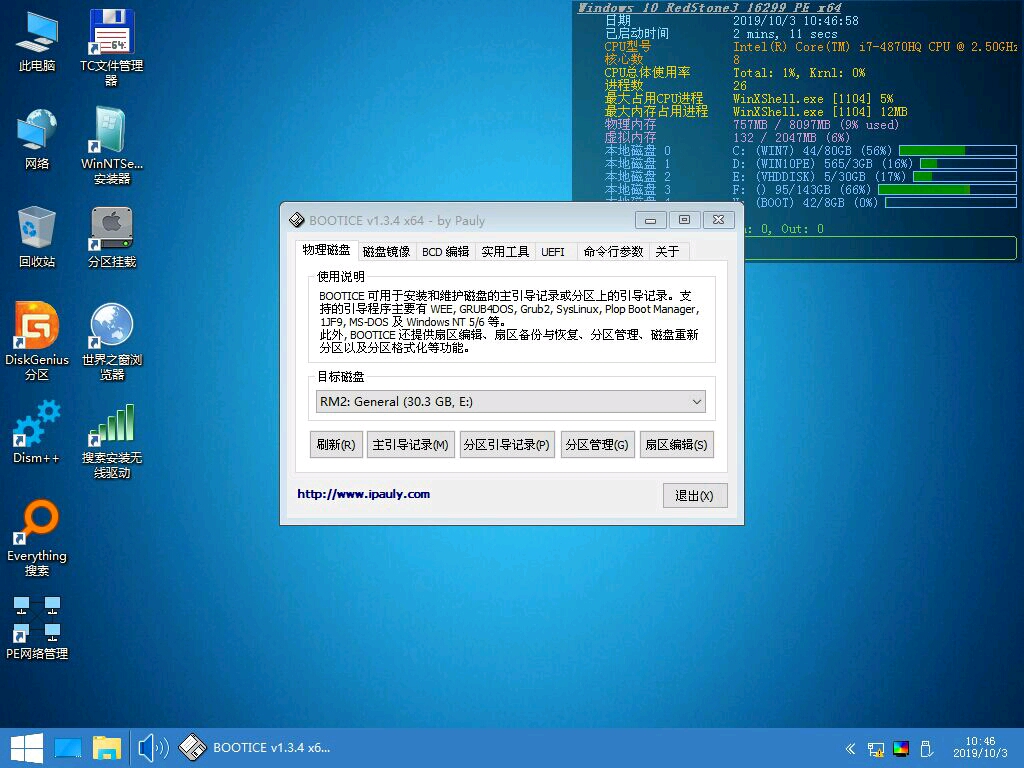Click the 退出(X) button

694,496
